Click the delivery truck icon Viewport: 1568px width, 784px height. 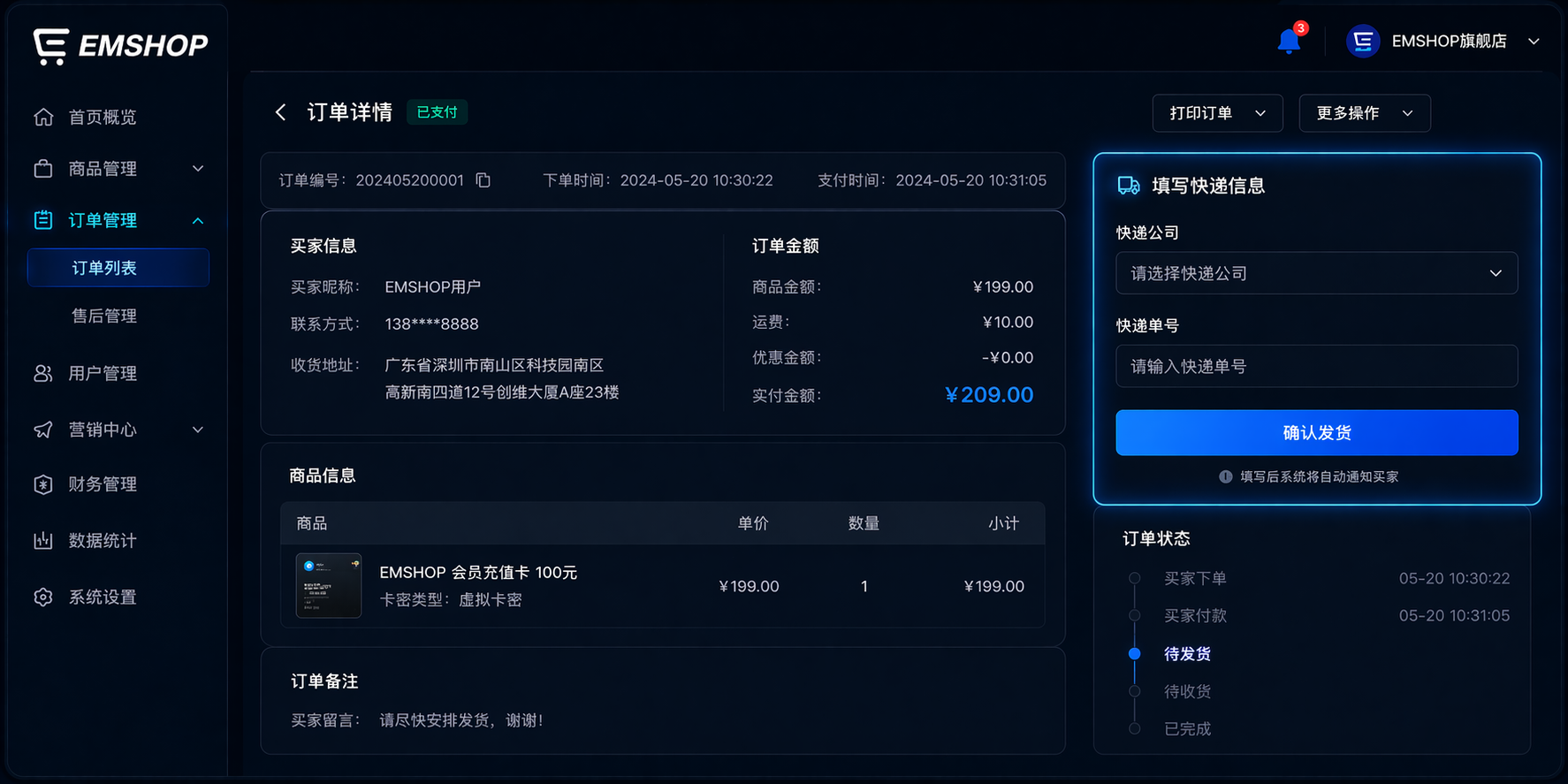(x=1129, y=186)
